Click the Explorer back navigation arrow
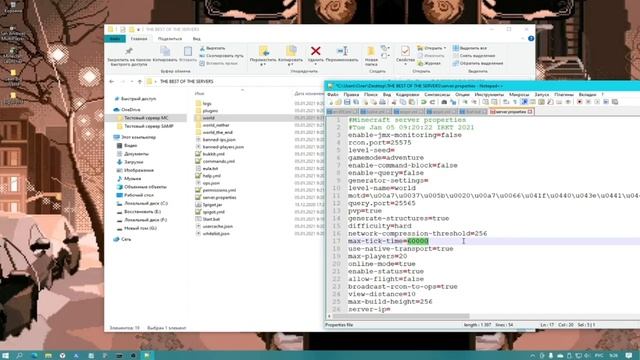 (x=112, y=82)
